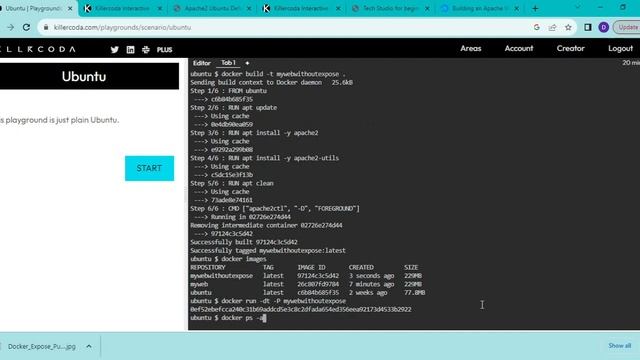Open Killercoda LinkedIn icon
This screenshot has height=360, width=640.
pyautogui.click(x=130, y=49)
